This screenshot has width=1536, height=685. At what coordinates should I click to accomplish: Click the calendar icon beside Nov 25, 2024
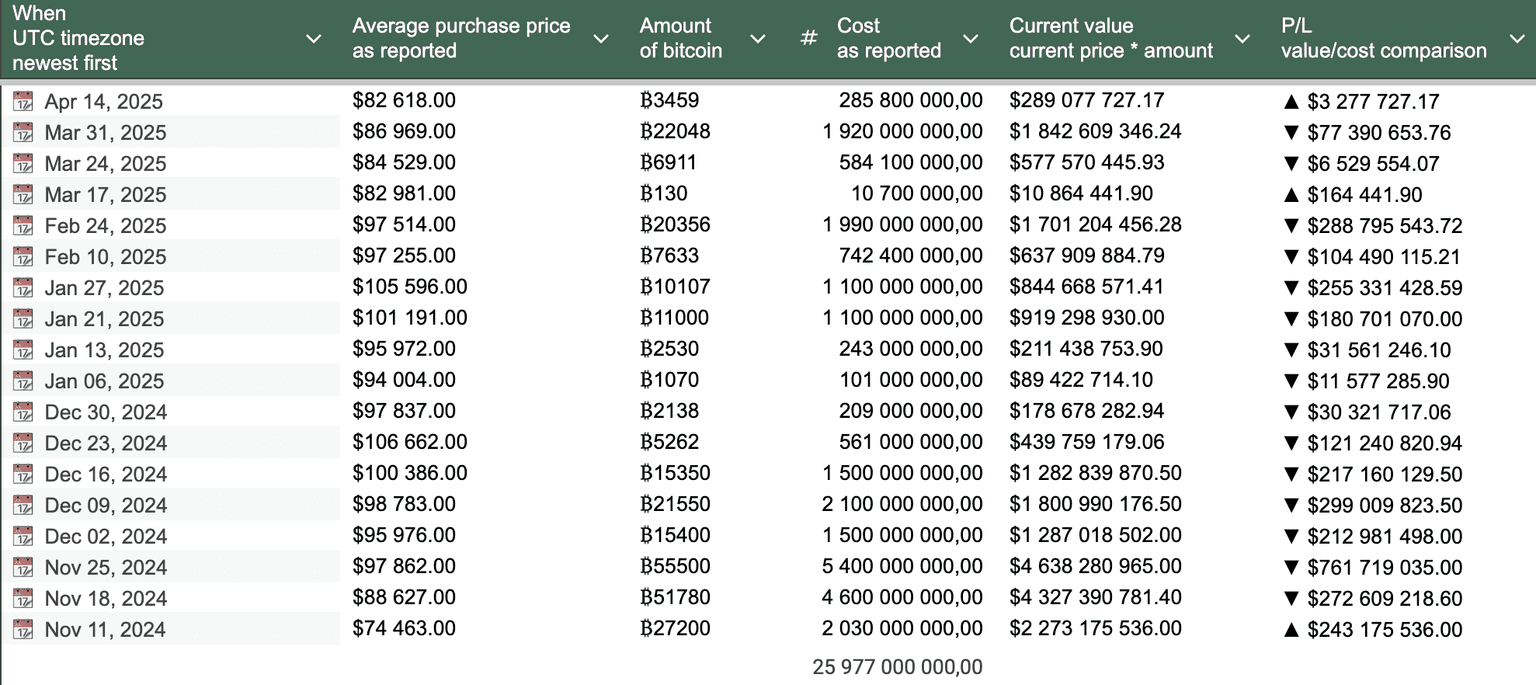pyautogui.click(x=23, y=567)
